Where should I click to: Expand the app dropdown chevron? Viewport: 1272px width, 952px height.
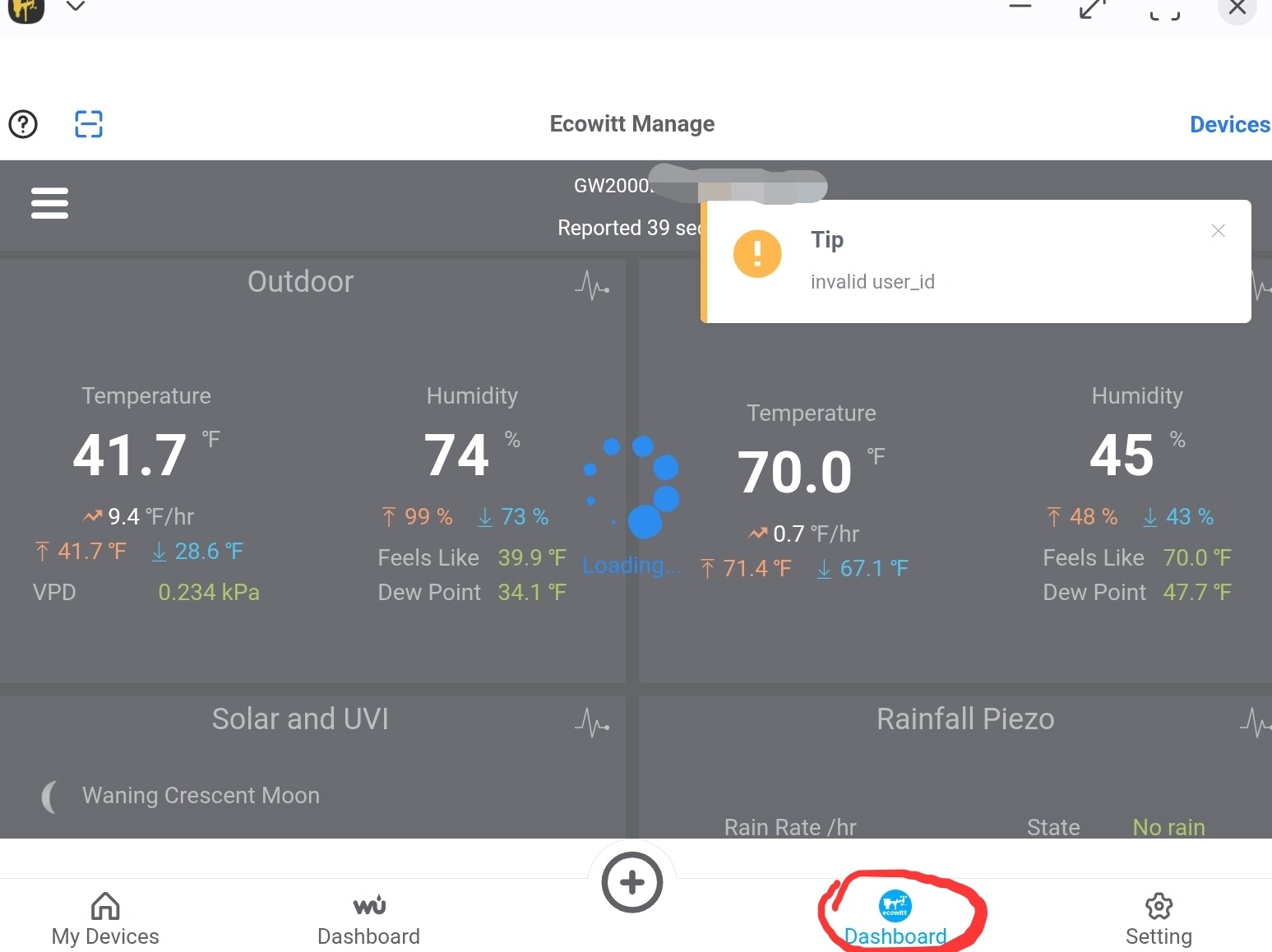76,7
